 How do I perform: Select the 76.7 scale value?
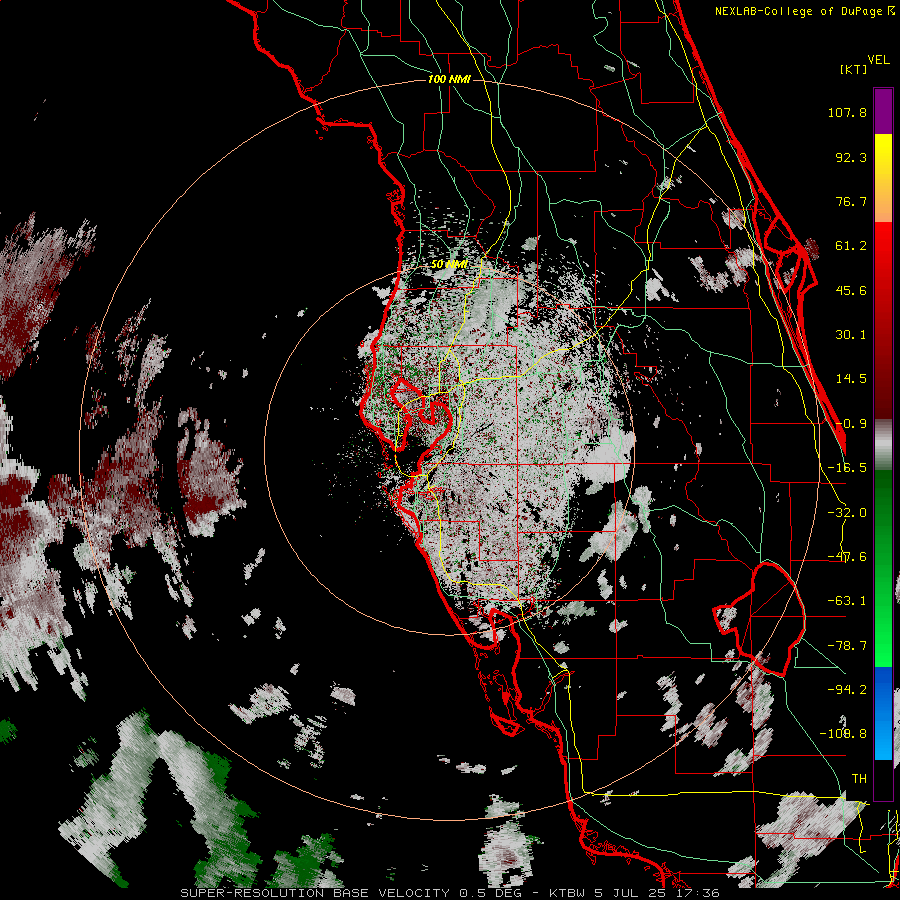(x=851, y=201)
